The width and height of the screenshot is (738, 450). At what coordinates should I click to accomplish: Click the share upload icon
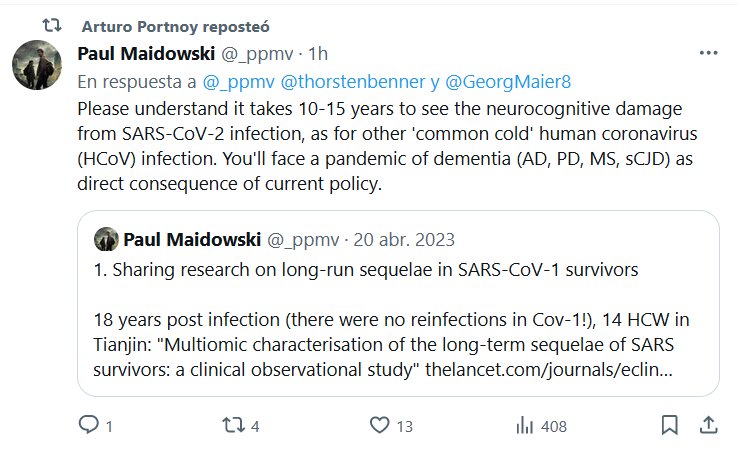[705, 426]
